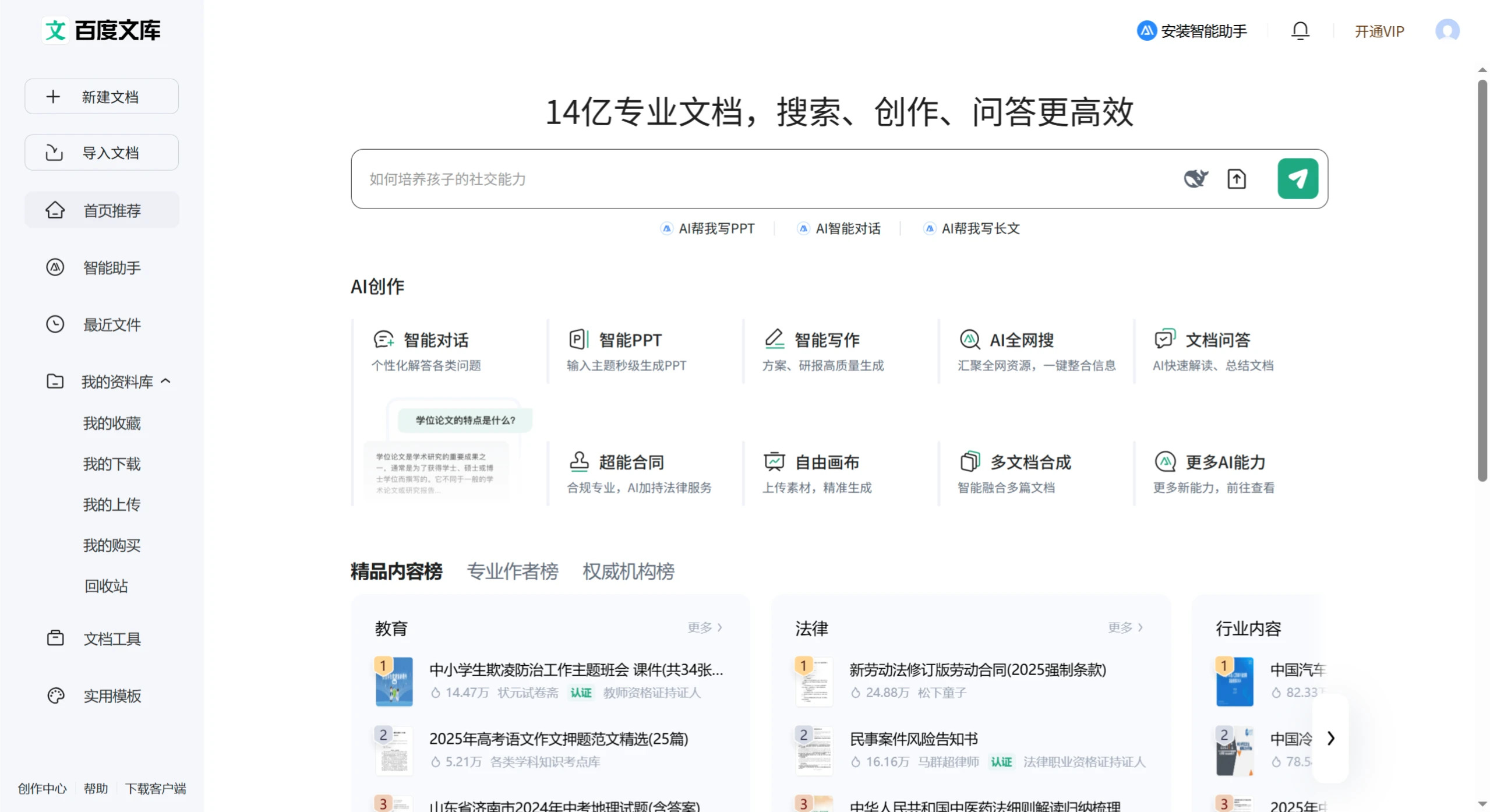Image resolution: width=1490 pixels, height=812 pixels.
Task: Open AI全网搜 search icon card
Action: 969,340
